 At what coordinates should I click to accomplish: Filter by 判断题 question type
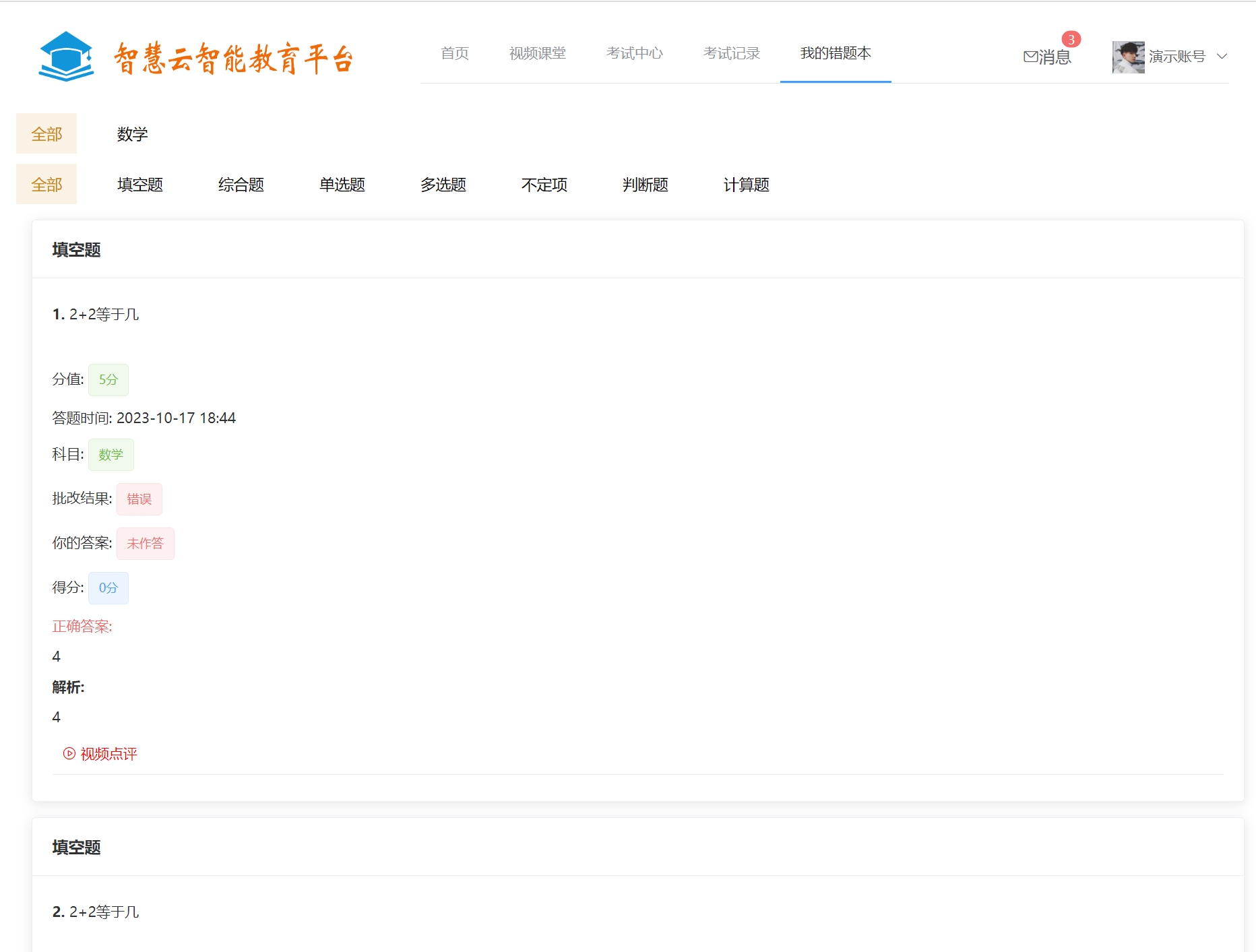[646, 185]
